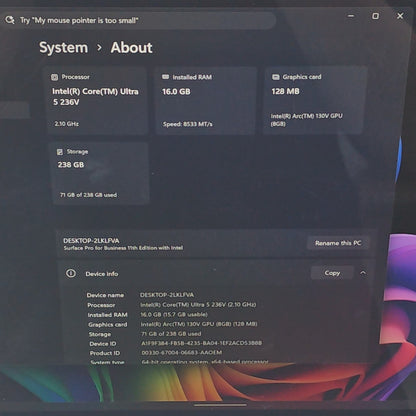Click the DESKTOP-2LKLFVA device name header

91,240
